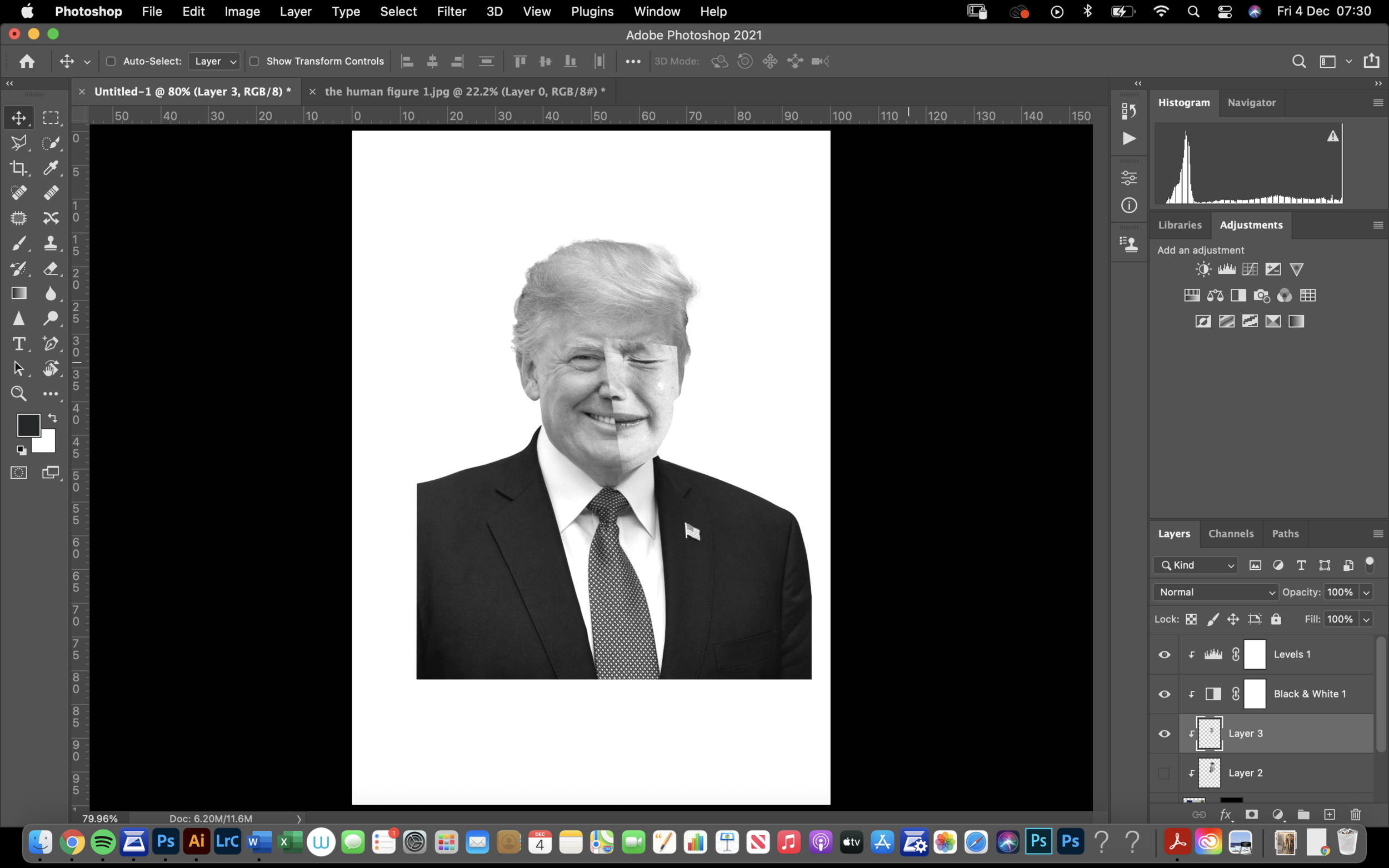Enable Show Transform Controls checkbox
The height and width of the screenshot is (868, 1389).
tap(254, 61)
